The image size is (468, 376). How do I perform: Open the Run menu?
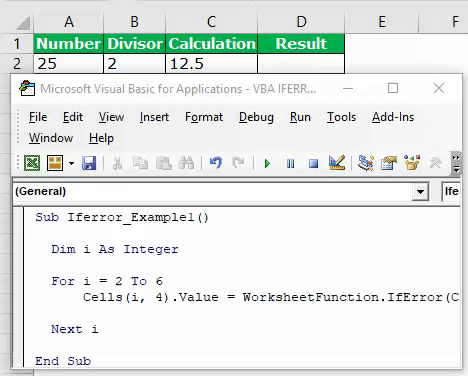coord(300,117)
